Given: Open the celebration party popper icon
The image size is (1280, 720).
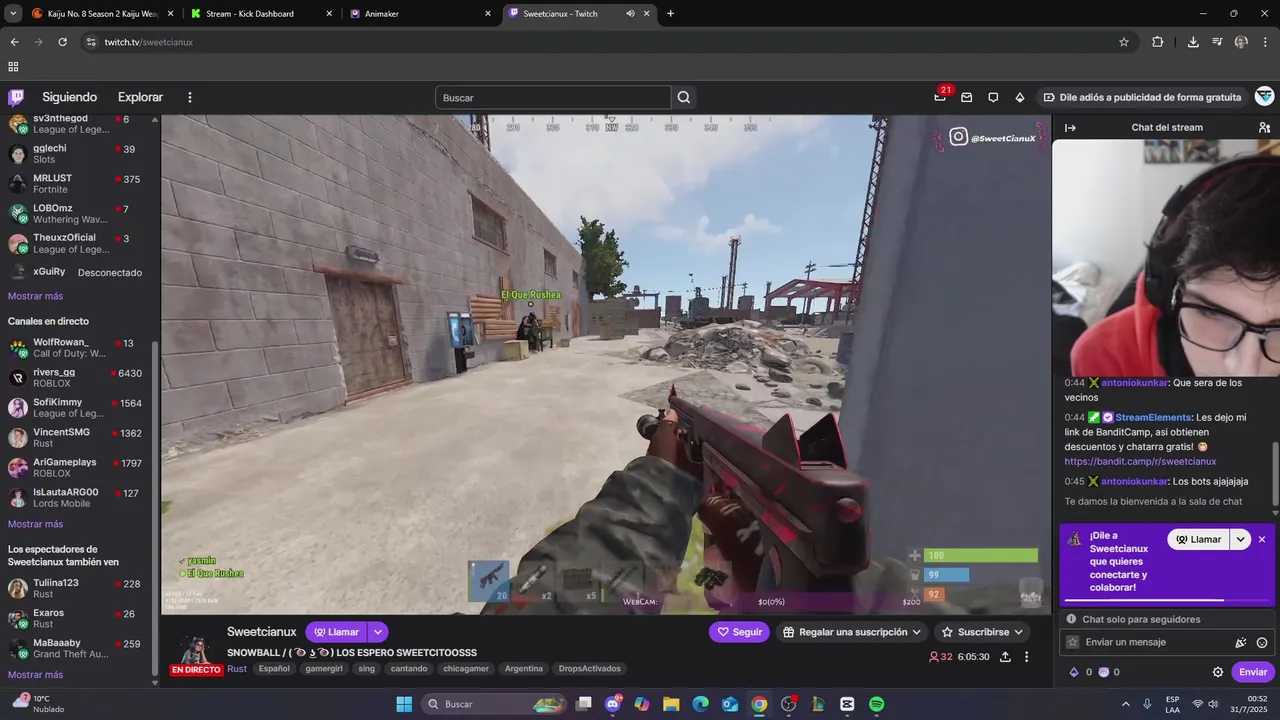Looking at the screenshot, I should 1241,642.
